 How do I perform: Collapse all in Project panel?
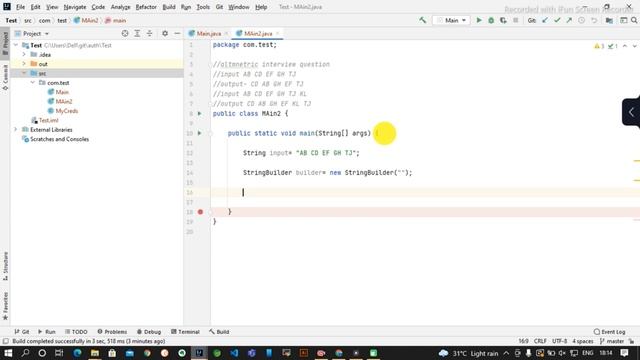pyautogui.click(x=149, y=33)
